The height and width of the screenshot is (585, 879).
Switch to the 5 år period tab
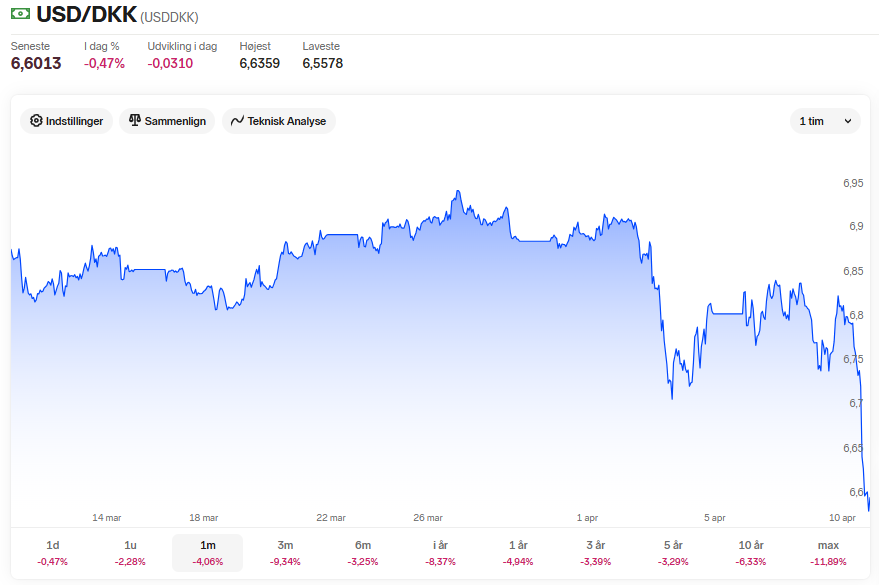[673, 552]
